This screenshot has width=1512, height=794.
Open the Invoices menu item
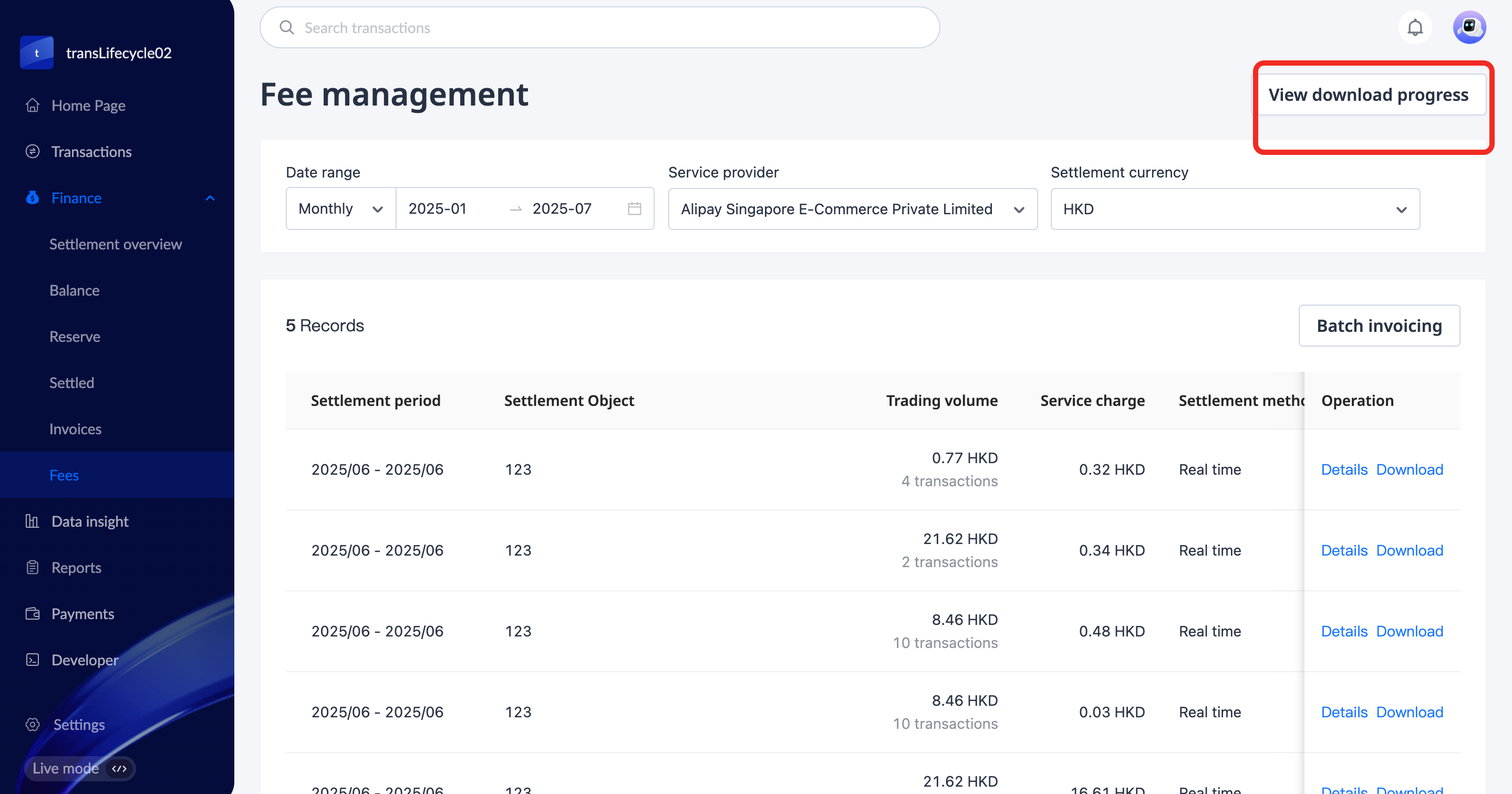point(75,429)
